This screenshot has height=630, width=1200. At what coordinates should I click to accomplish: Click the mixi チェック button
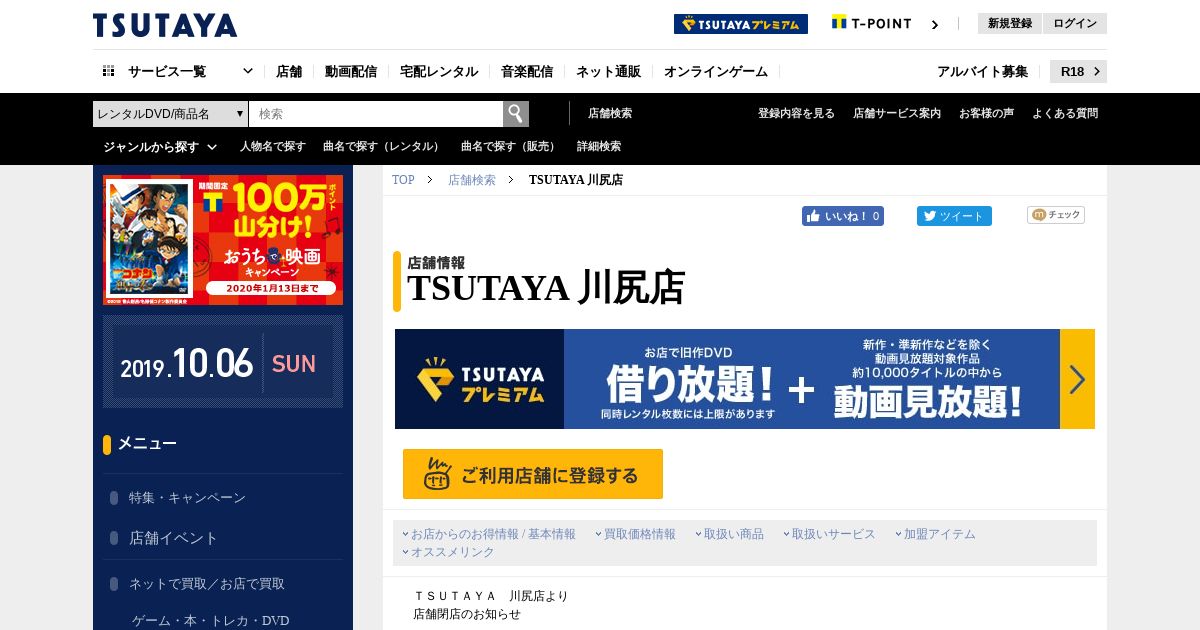[x=1056, y=215]
